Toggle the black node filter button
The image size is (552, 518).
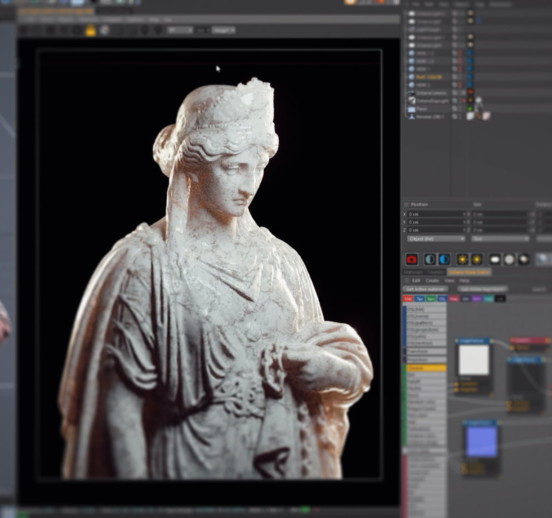(x=500, y=299)
